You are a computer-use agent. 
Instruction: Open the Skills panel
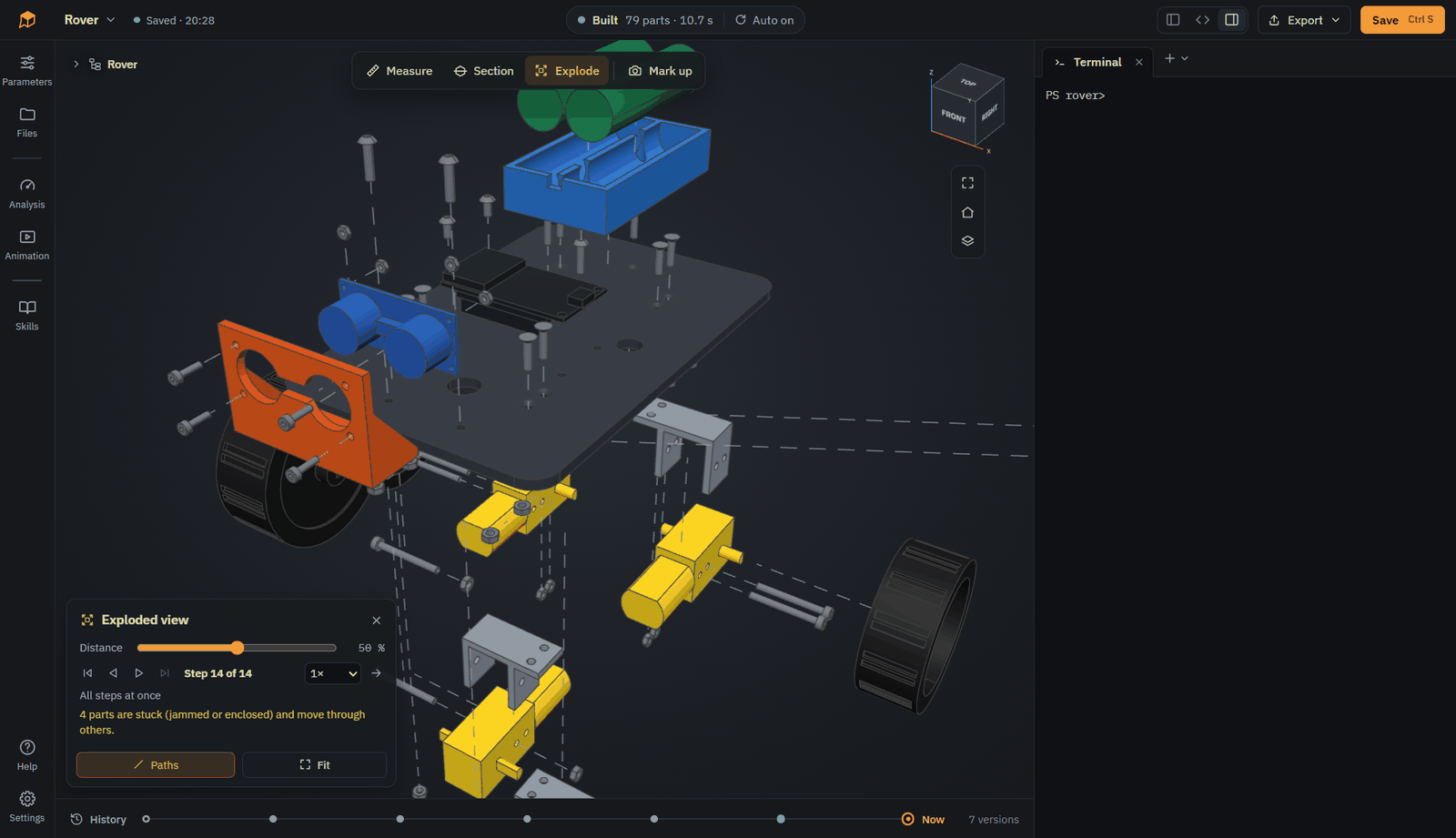click(27, 316)
